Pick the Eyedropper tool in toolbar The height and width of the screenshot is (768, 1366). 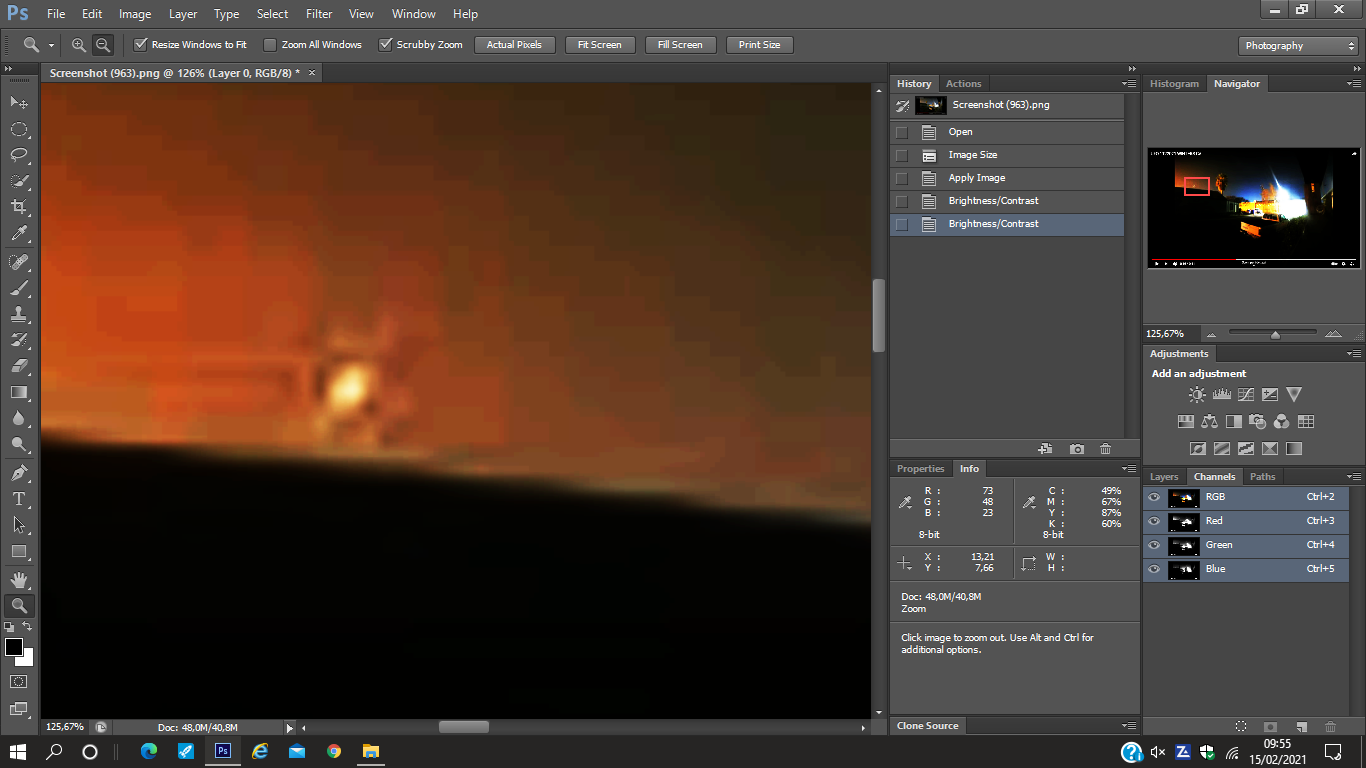19,234
